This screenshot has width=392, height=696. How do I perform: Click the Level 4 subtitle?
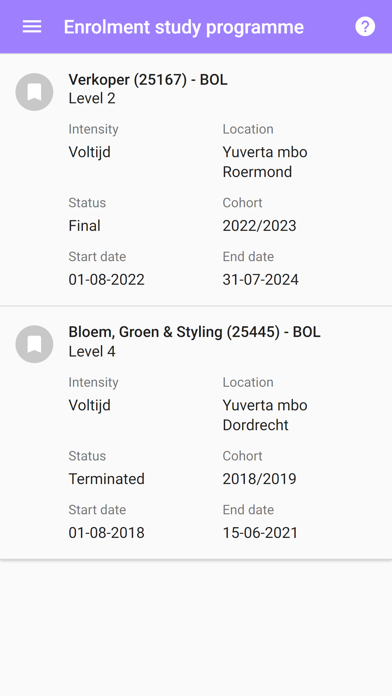pos(92,352)
